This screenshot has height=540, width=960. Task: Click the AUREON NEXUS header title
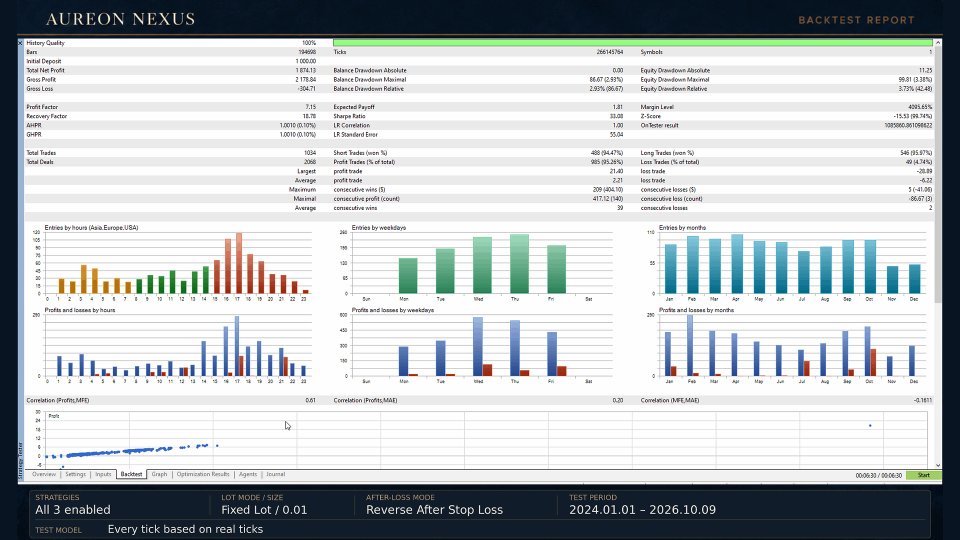tap(121, 19)
